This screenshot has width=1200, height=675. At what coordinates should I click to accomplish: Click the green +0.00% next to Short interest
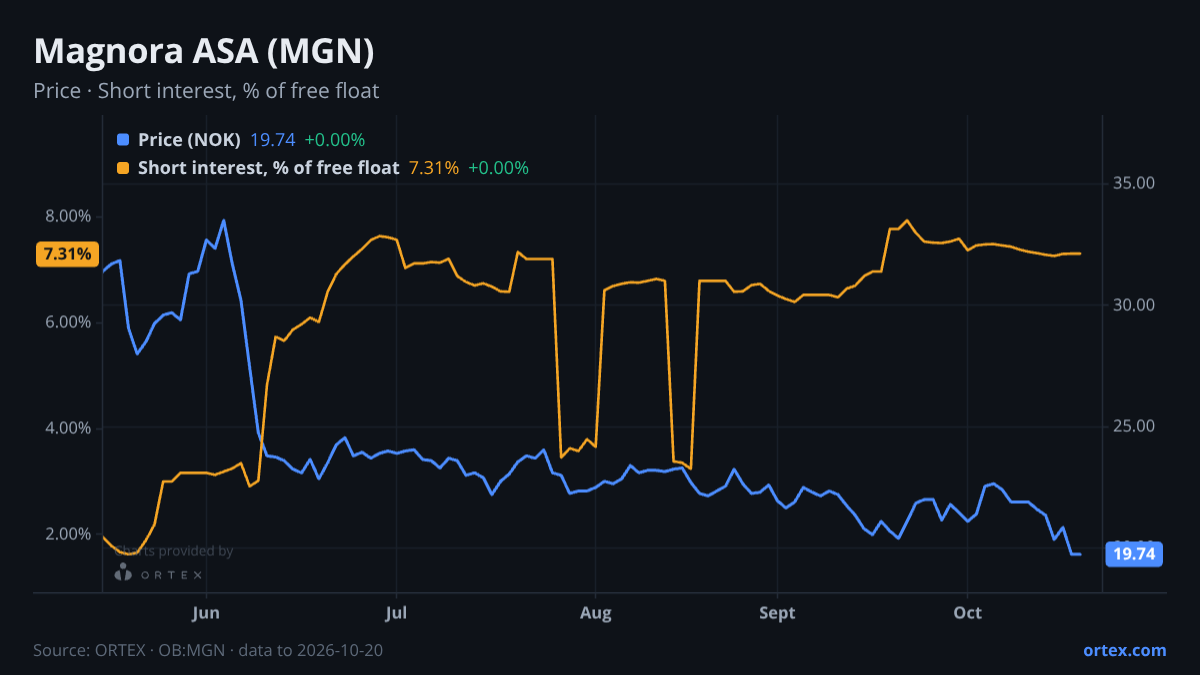498,168
